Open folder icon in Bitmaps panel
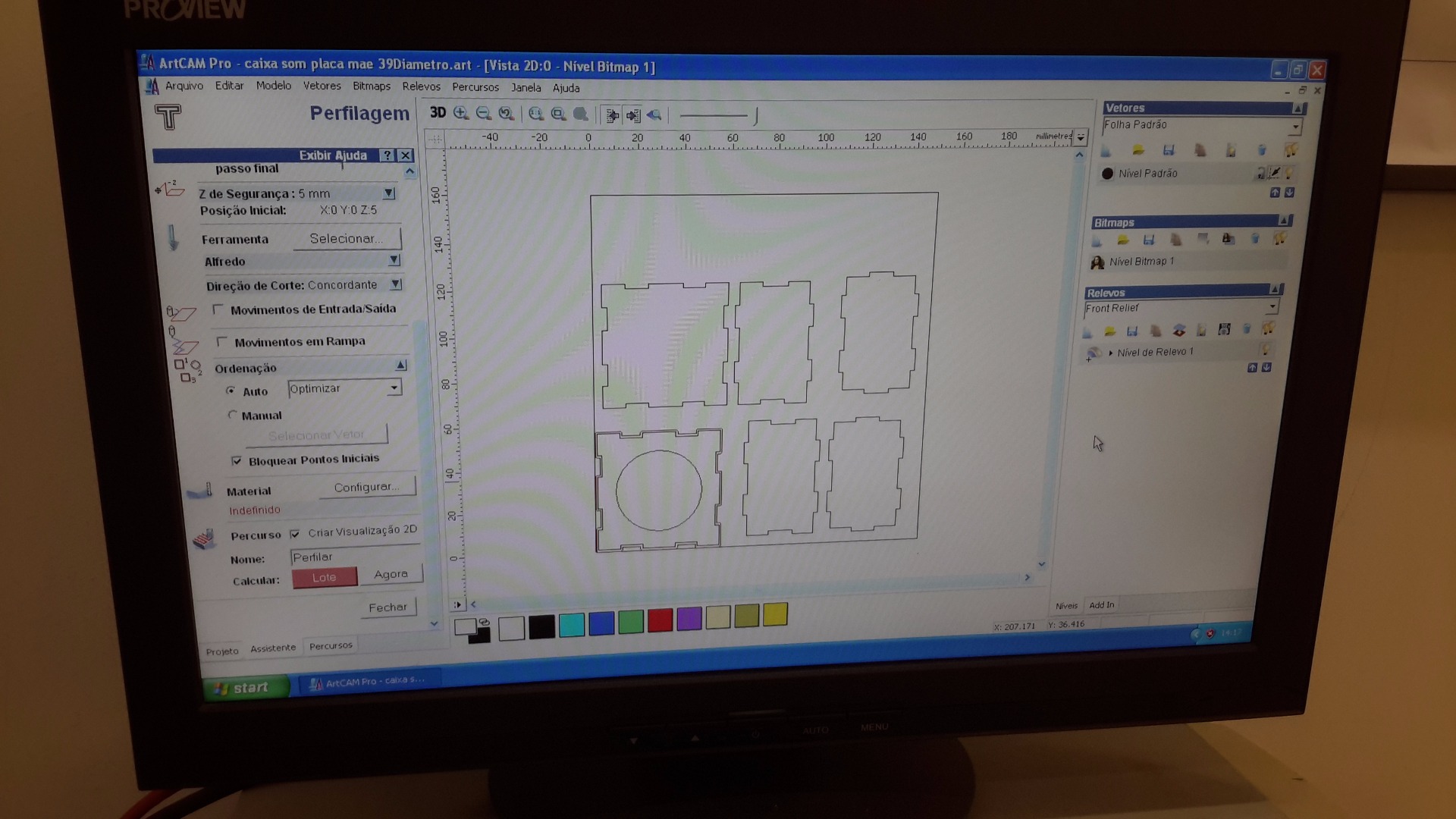1456x819 pixels. (1123, 240)
